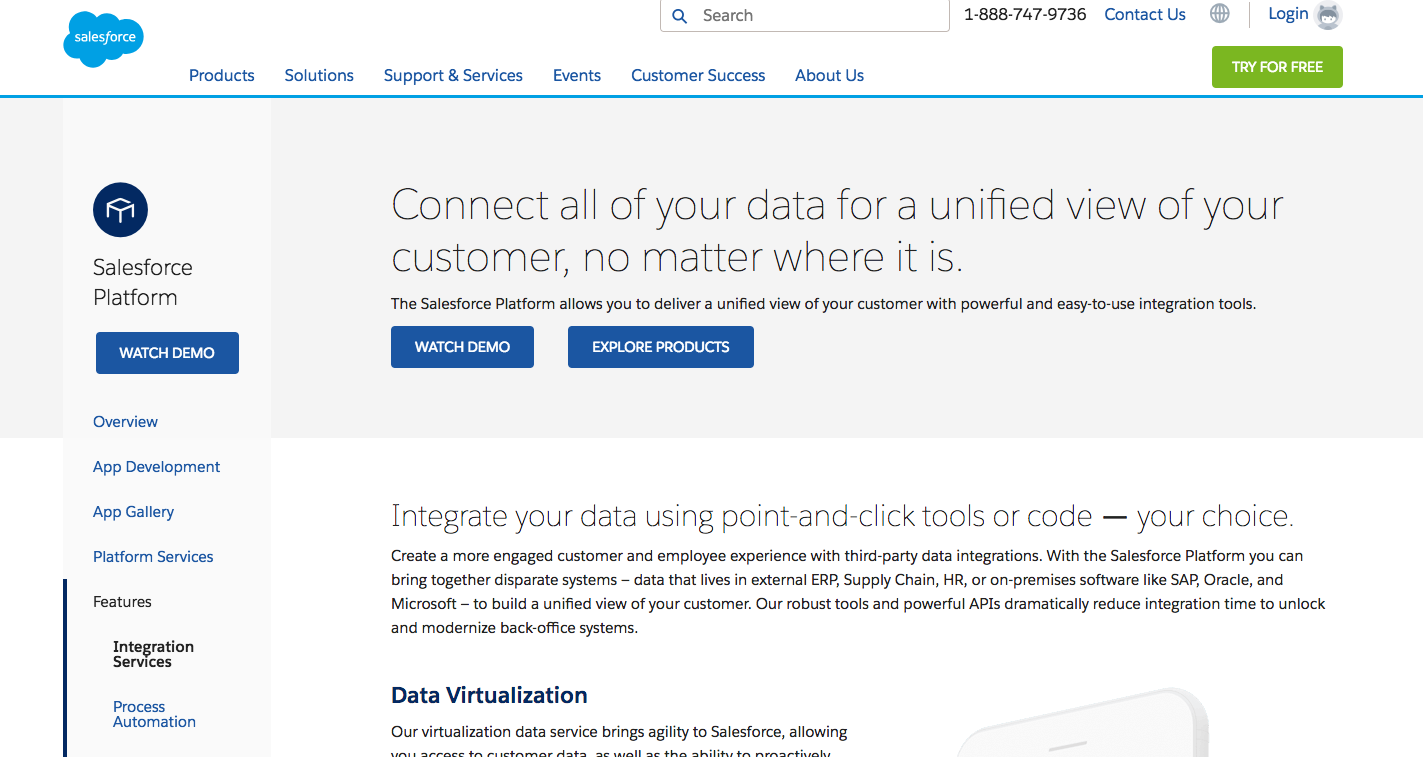1423x757 pixels.
Task: Open App Development sidebar link
Action: point(156,467)
